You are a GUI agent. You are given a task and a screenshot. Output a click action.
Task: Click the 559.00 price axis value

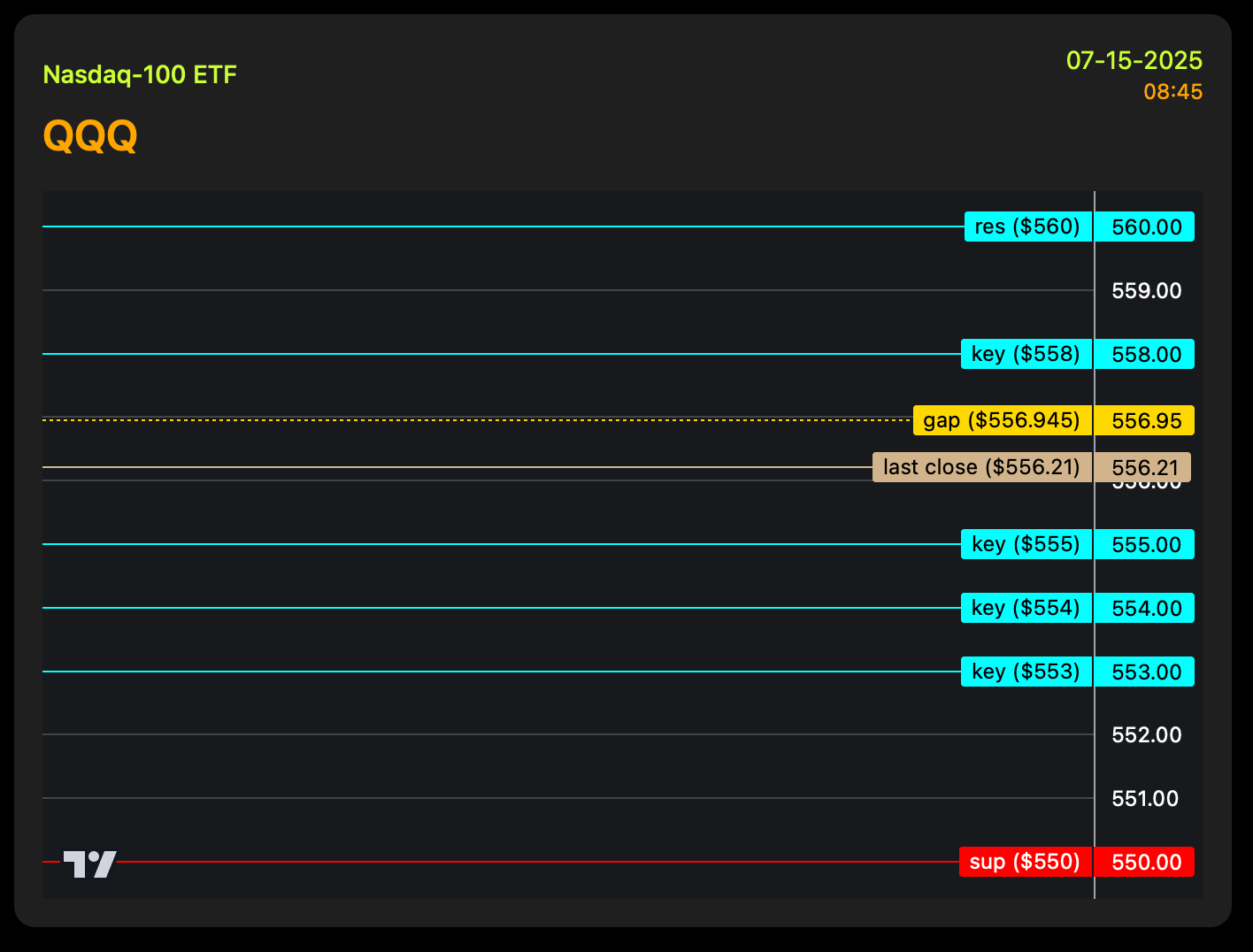pos(1147,290)
